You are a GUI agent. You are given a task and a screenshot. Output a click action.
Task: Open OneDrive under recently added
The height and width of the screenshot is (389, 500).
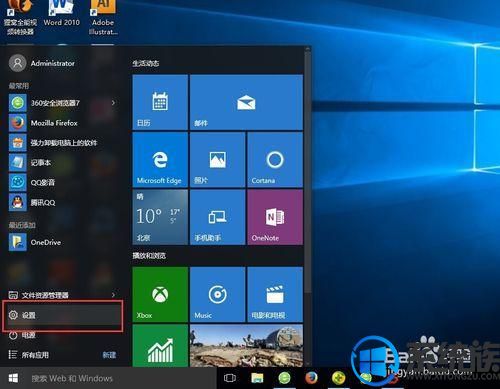point(62,242)
